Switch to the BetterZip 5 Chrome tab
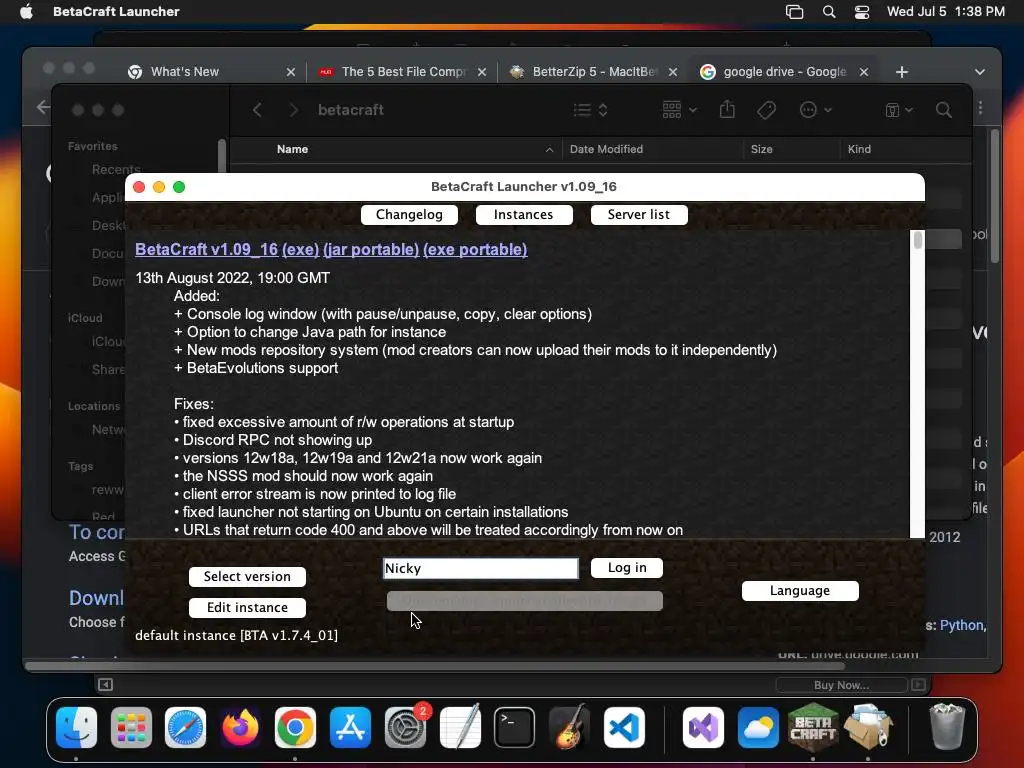The image size is (1024, 768). pos(595,72)
